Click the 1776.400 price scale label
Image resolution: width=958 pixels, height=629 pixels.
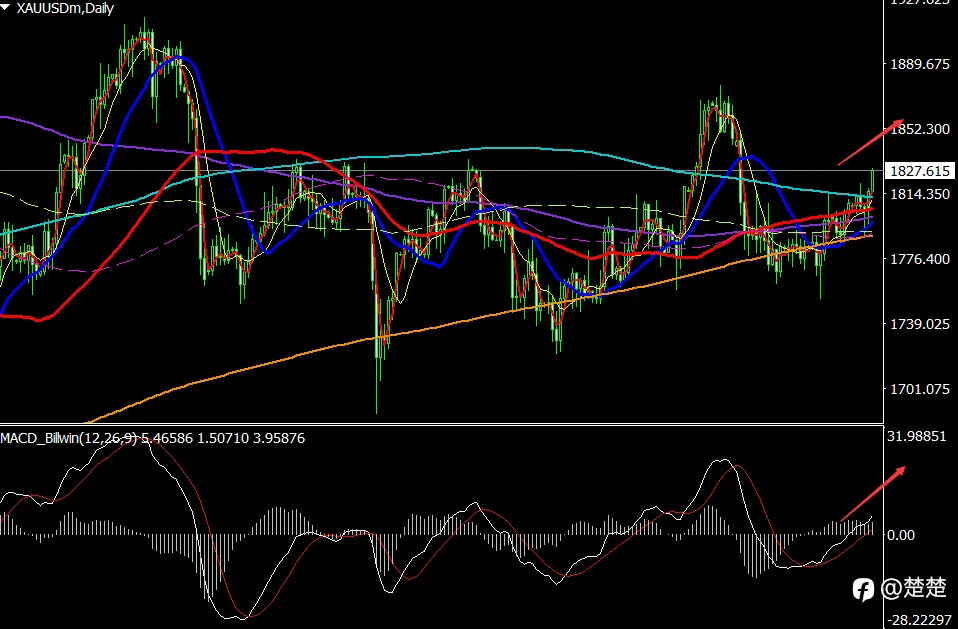click(x=920, y=260)
